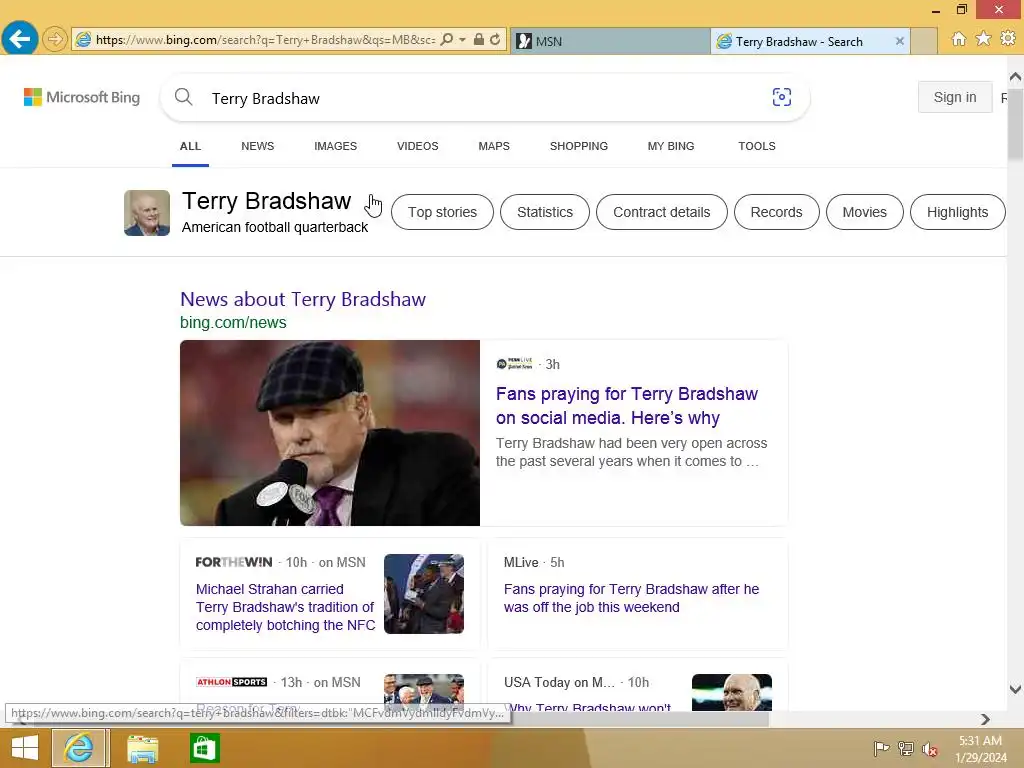Click the Action Center flag tray icon

881,748
